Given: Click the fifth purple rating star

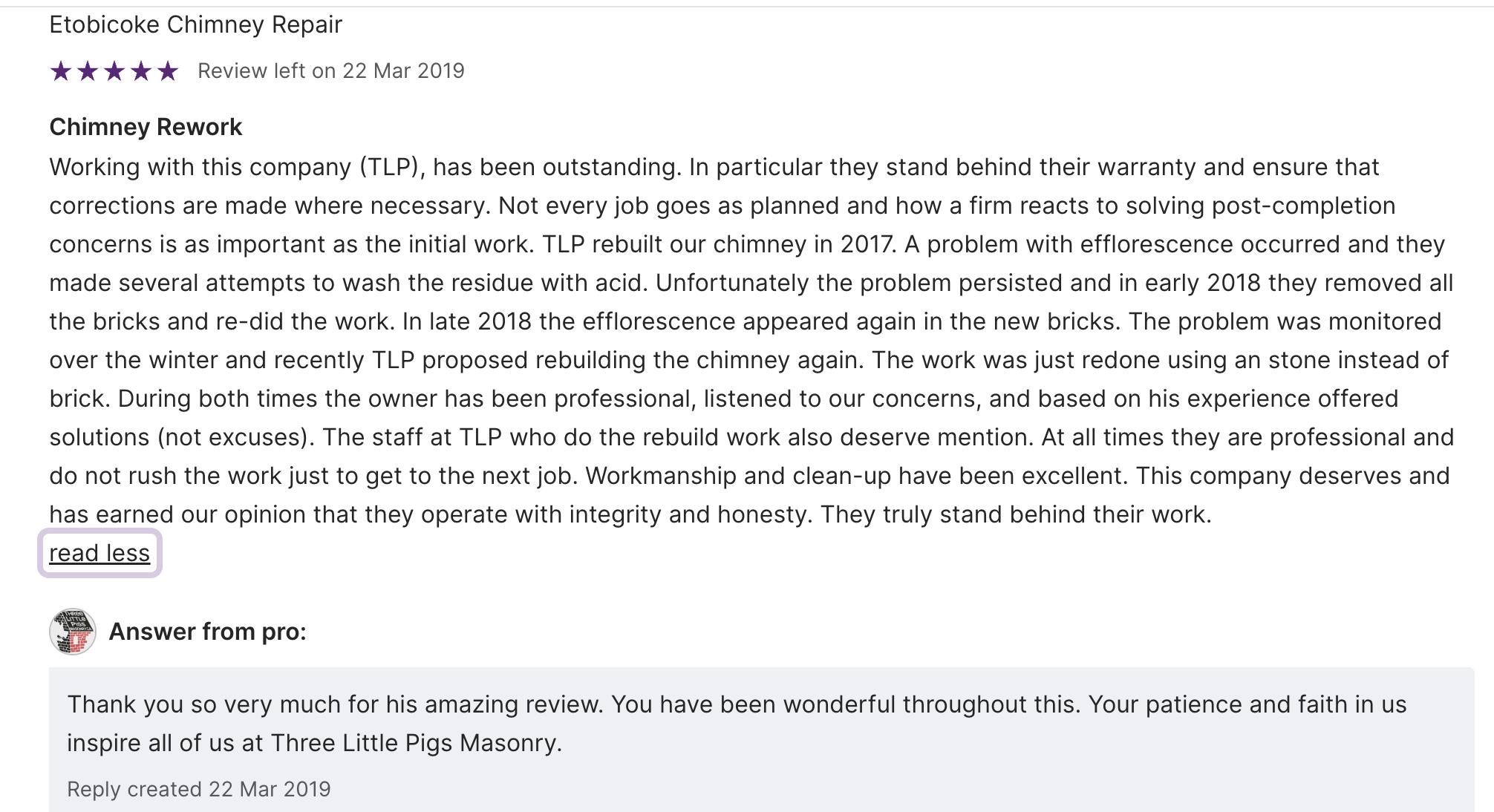Looking at the screenshot, I should coord(169,71).
